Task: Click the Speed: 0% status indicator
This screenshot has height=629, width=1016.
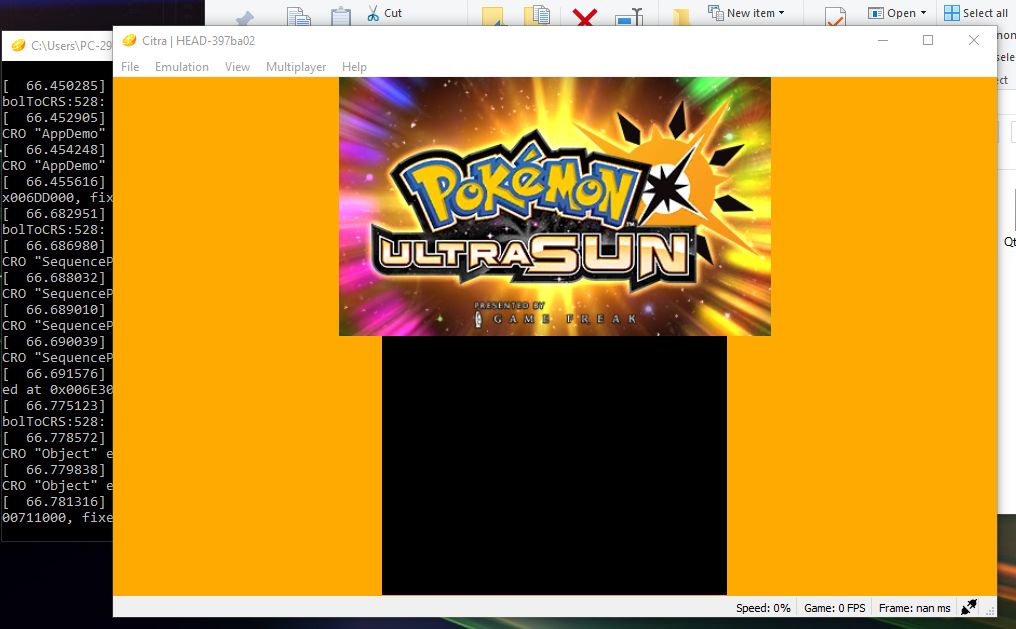Action: pos(763,608)
